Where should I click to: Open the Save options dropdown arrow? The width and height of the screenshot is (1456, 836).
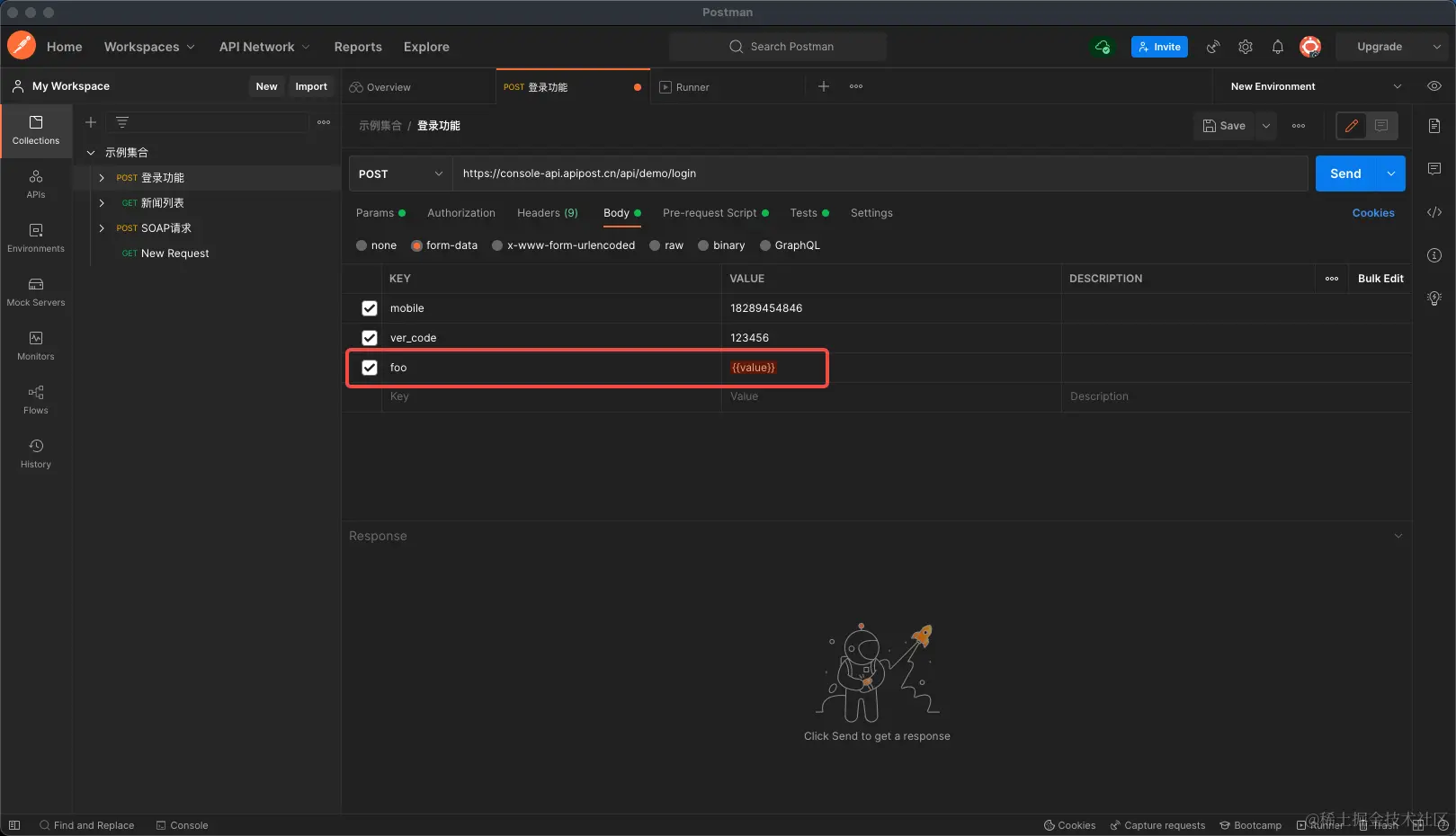click(1266, 126)
